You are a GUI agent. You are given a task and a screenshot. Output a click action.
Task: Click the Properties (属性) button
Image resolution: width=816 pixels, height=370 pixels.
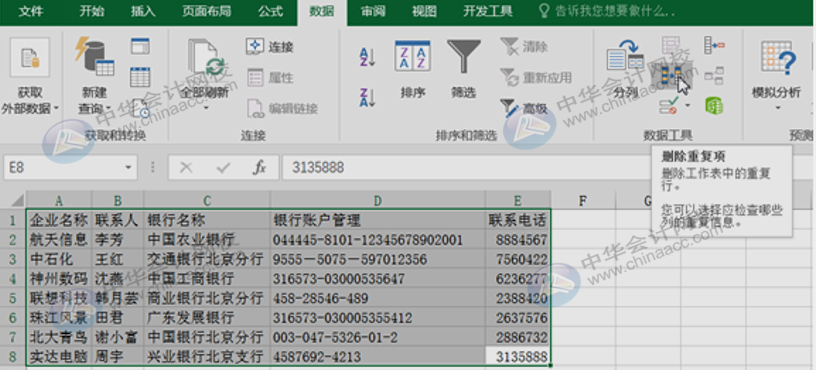[270, 78]
